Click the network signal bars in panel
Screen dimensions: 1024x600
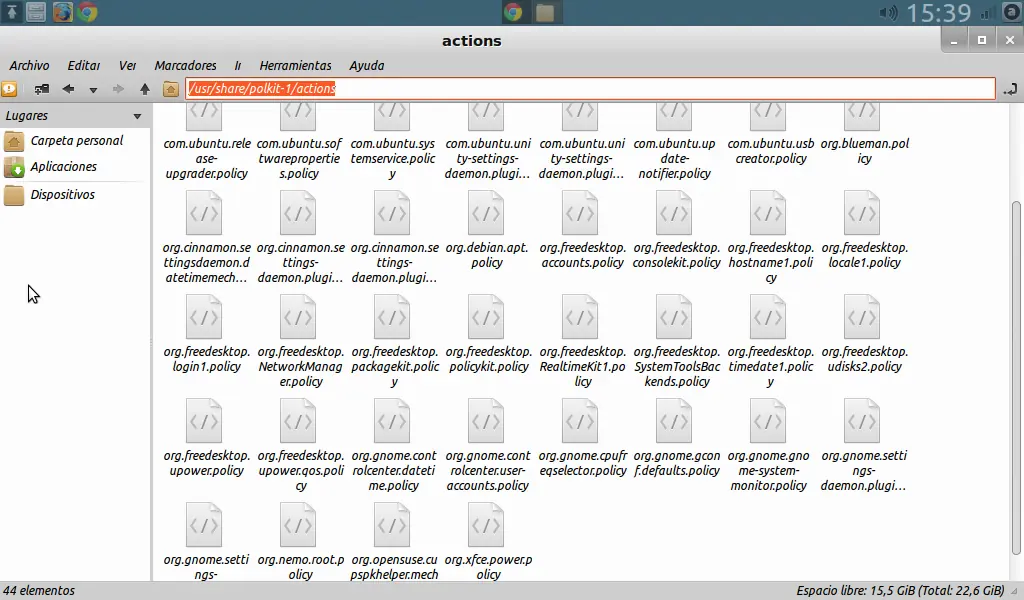click(987, 13)
